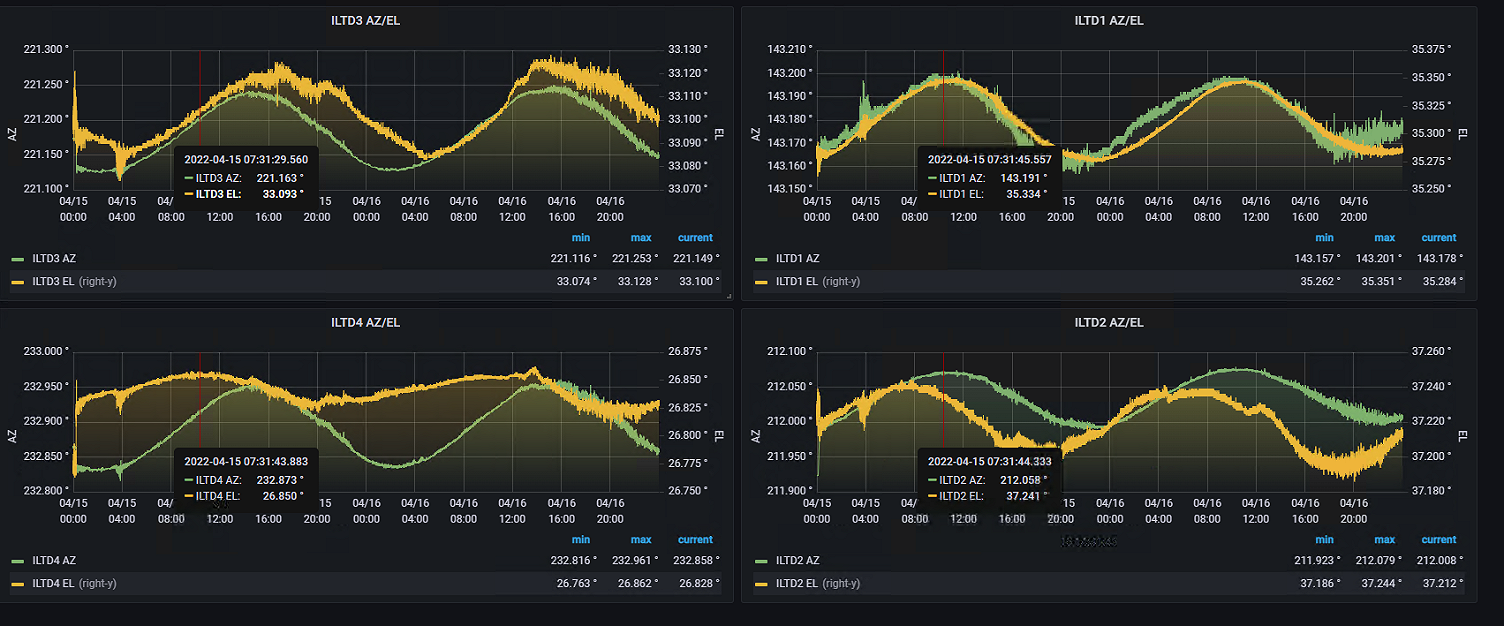Open the ILTD1 AZ/EL panel title menu
The image size is (1504, 626).
tap(1109, 20)
